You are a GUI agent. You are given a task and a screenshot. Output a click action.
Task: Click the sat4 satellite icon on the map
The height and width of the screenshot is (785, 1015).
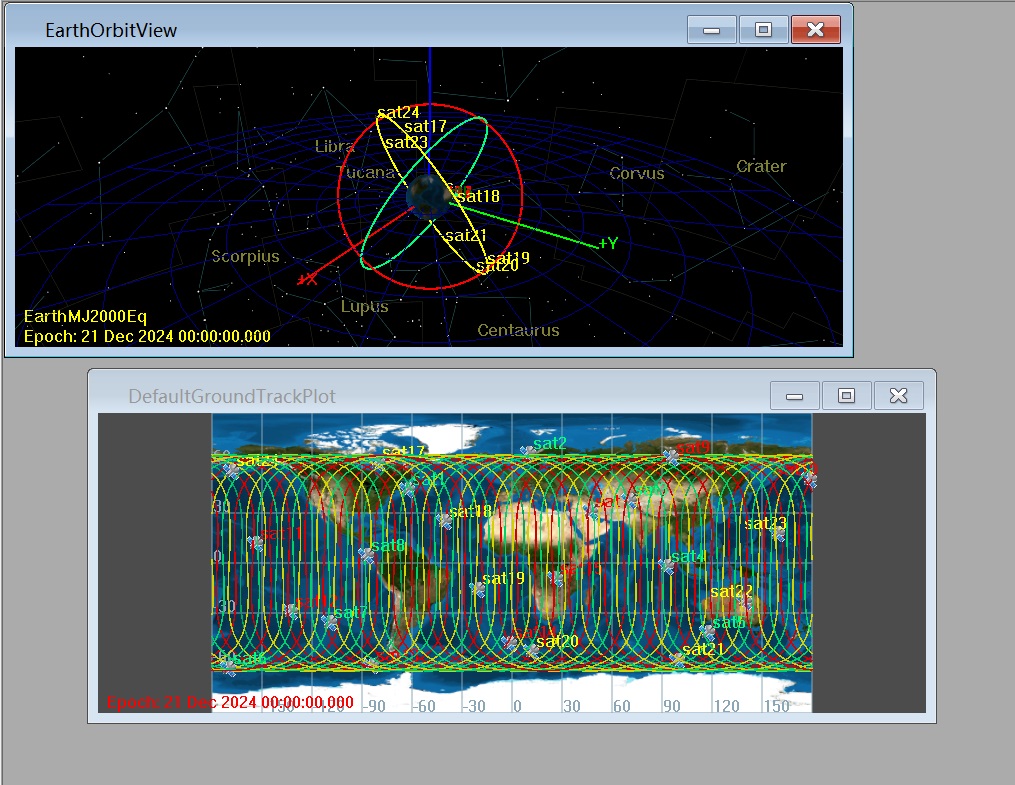tap(666, 566)
